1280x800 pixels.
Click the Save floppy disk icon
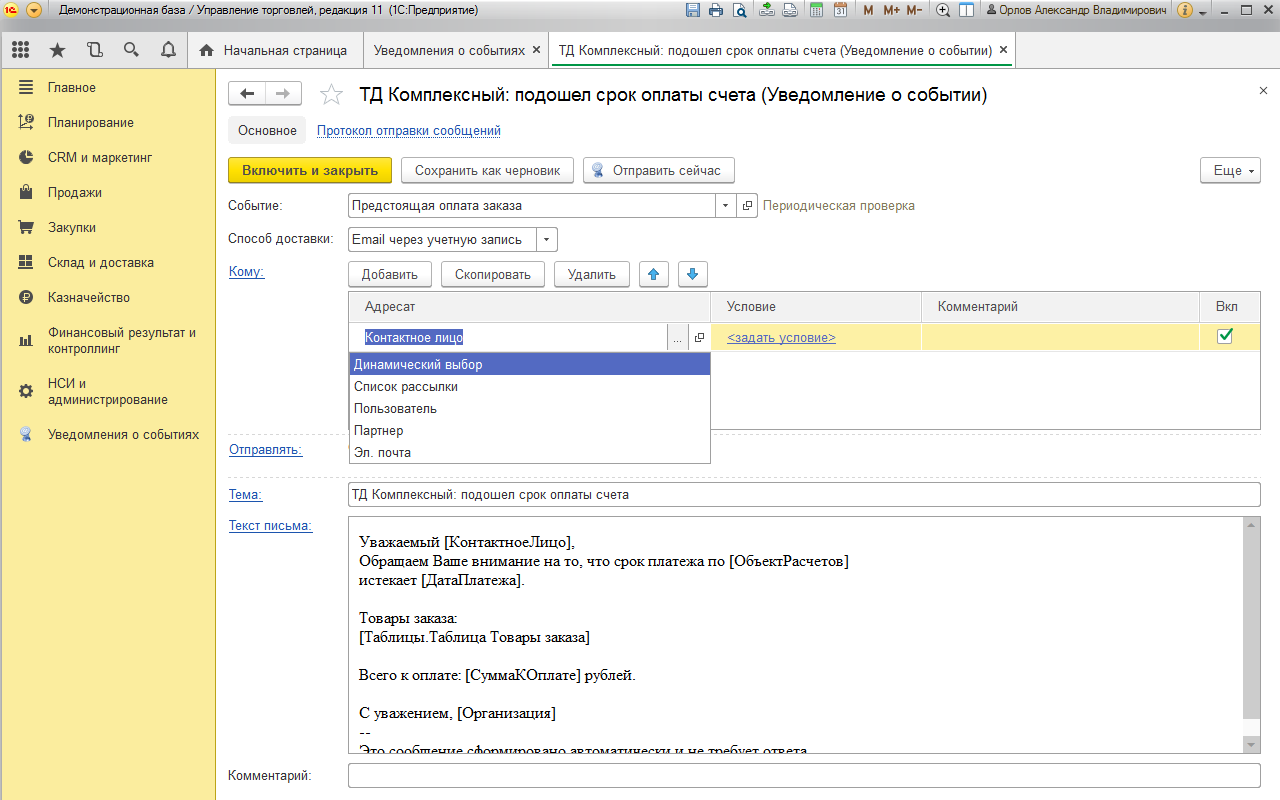693,10
